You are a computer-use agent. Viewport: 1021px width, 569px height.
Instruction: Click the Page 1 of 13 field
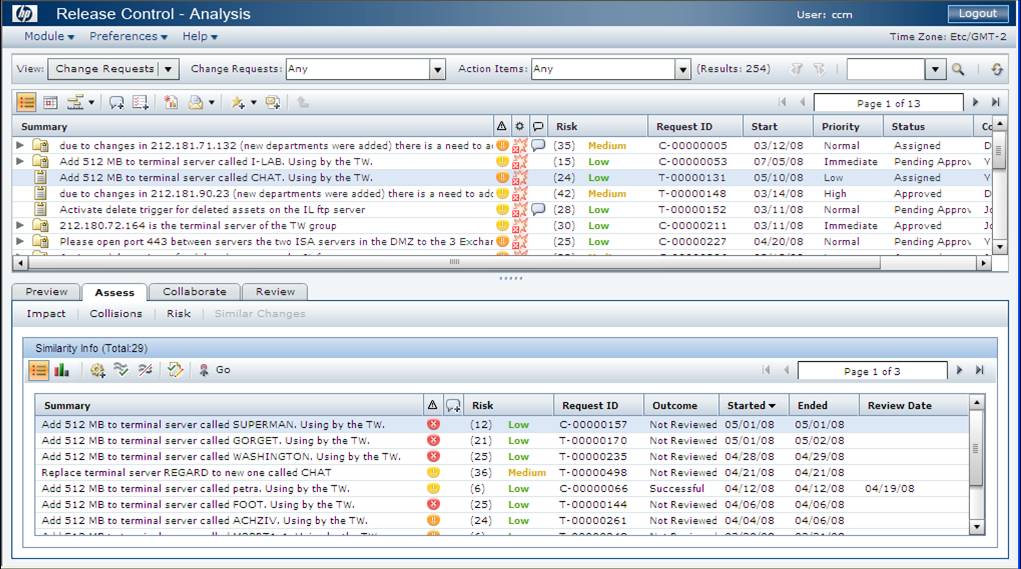click(888, 103)
